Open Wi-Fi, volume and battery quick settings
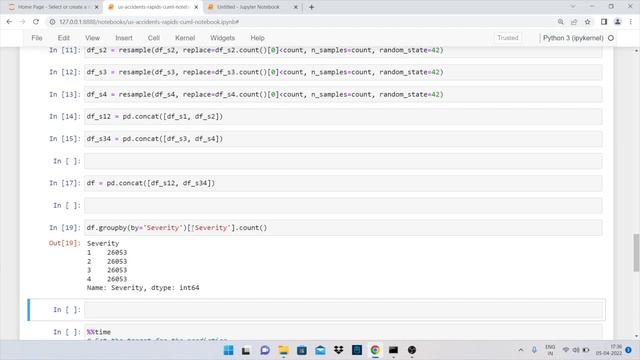 [x=576, y=350]
